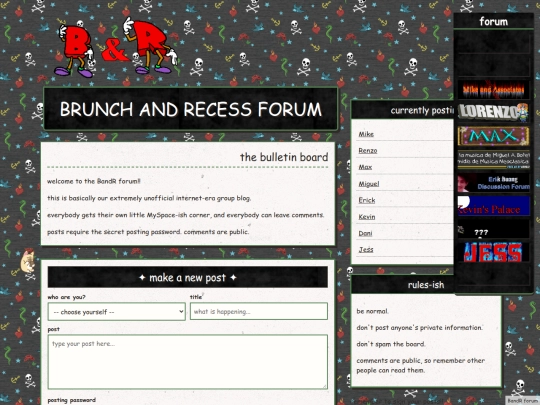Visit Jess's page link
540x405 pixels.
pyautogui.click(x=366, y=250)
